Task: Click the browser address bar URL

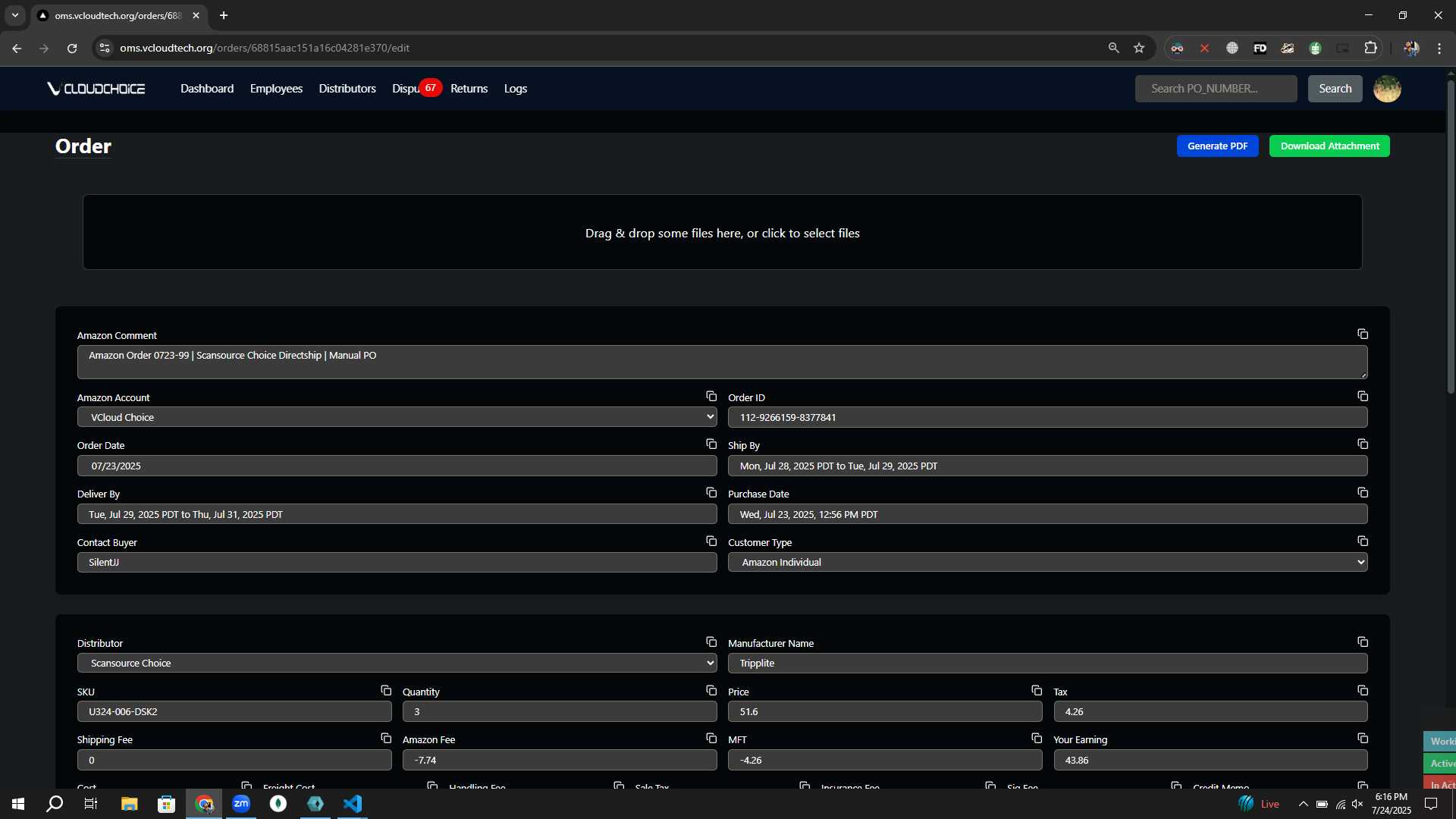Action: pos(265,48)
